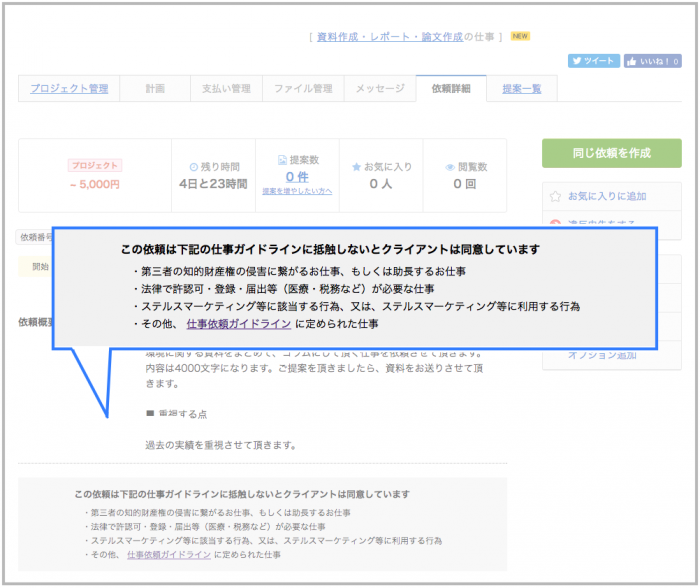Open 仕事依頼ガイドライン link in the blue callout
Screen dimensions: 700x588
[239, 324]
